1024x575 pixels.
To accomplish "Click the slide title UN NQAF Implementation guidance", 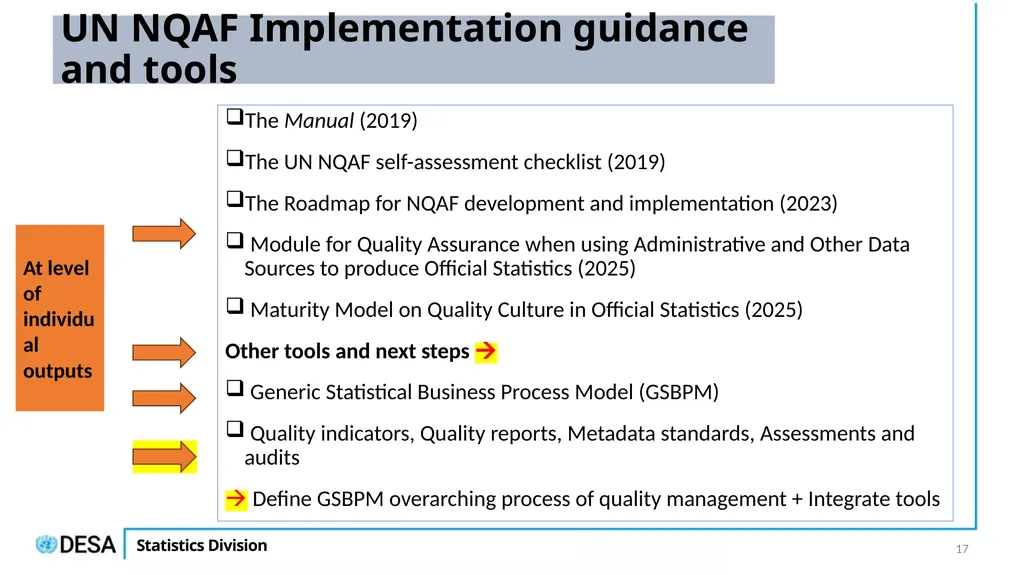I will pyautogui.click(x=404, y=48).
